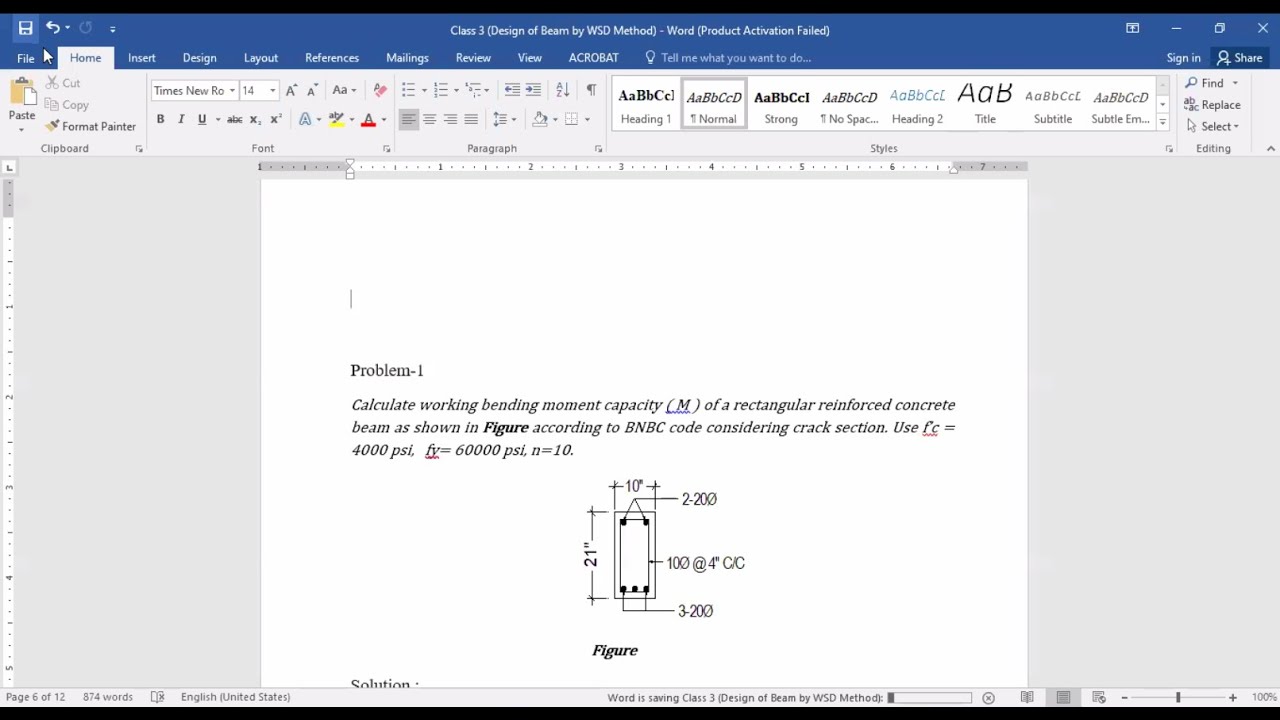
Task: Click Sign in
Action: click(x=1183, y=58)
